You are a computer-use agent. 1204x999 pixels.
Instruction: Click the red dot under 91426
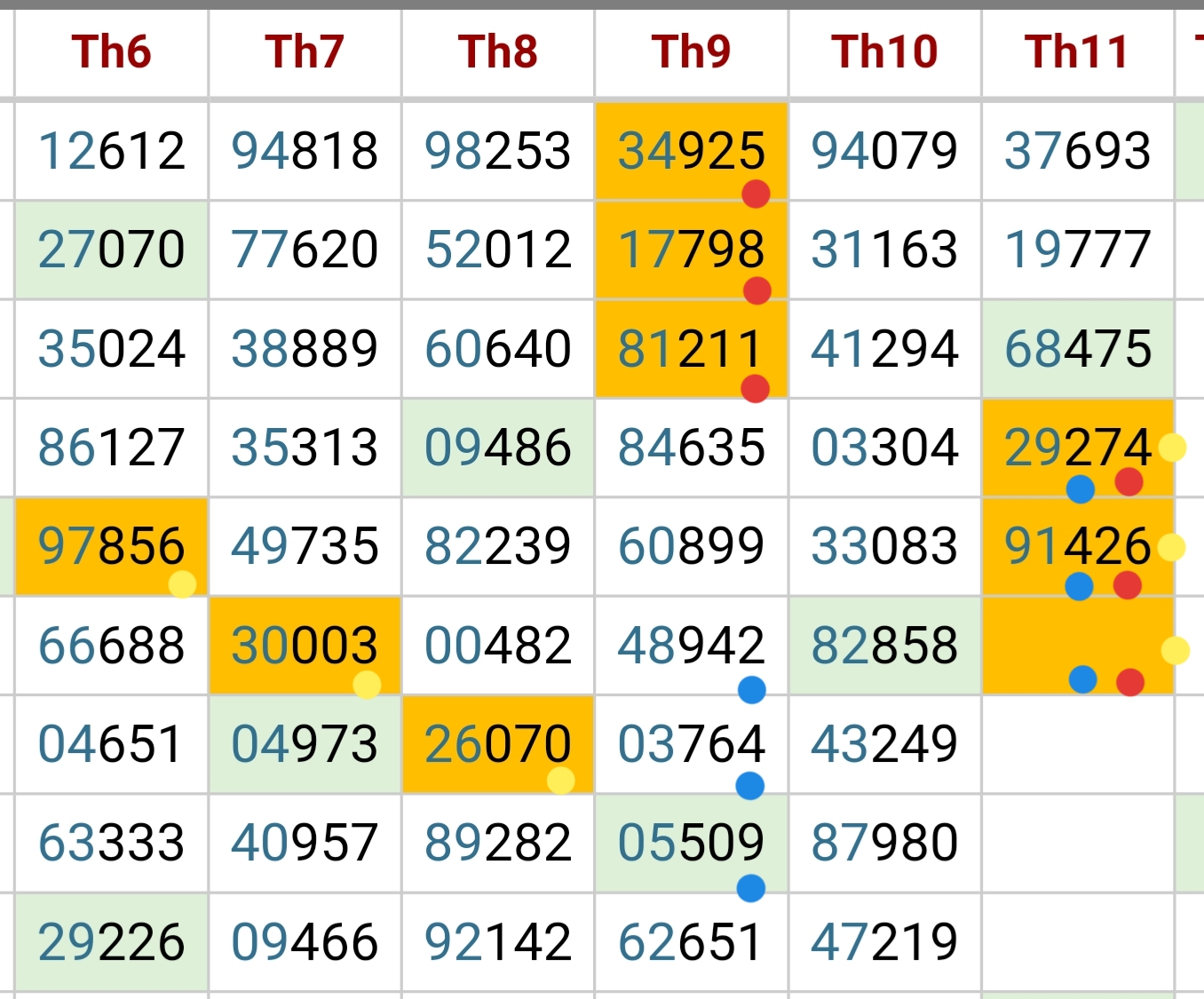[x=1127, y=585]
